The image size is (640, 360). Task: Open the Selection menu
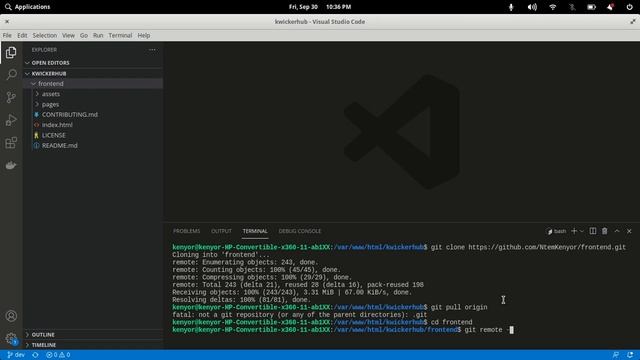pyautogui.click(x=44, y=36)
